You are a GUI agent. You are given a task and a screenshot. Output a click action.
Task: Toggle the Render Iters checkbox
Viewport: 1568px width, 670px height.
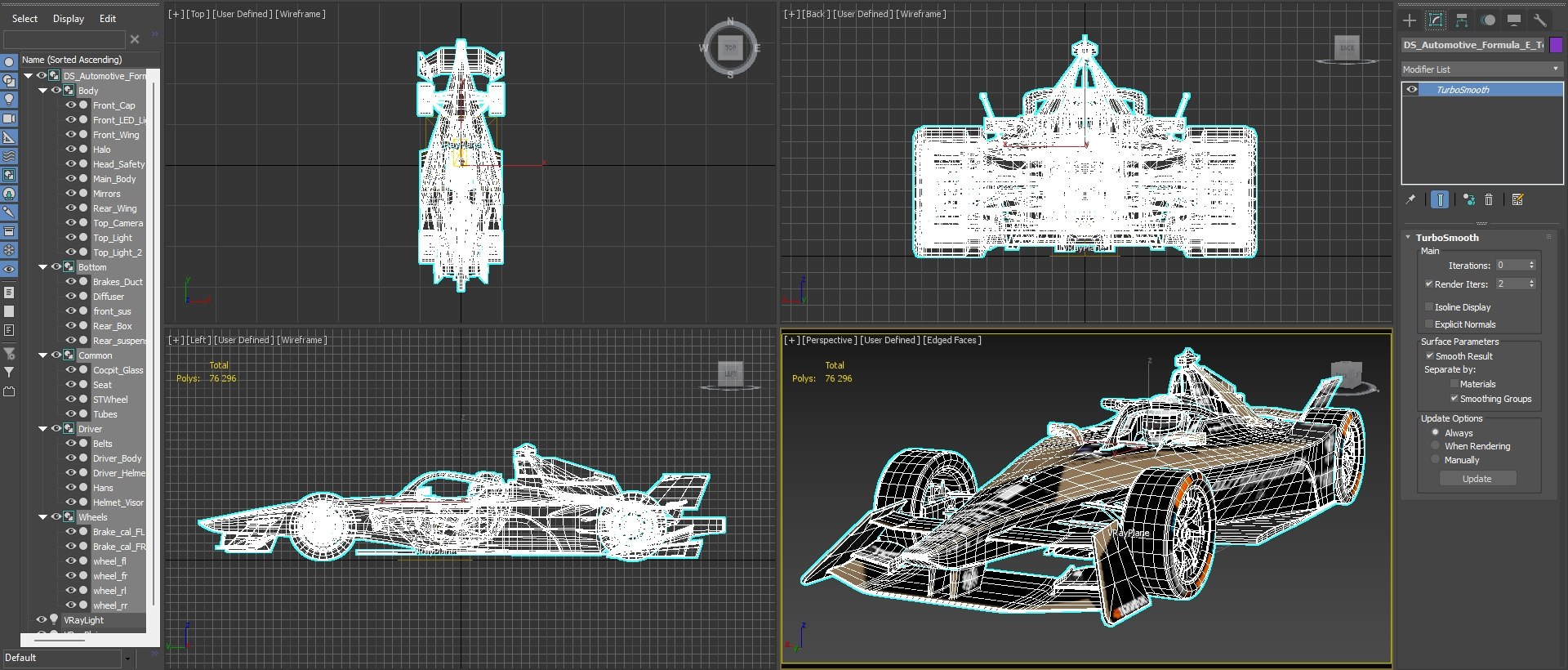[1428, 284]
